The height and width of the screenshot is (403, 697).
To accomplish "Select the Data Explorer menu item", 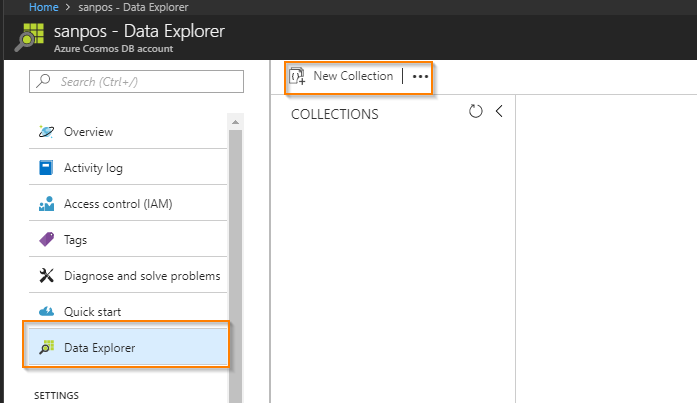I will tap(128, 347).
